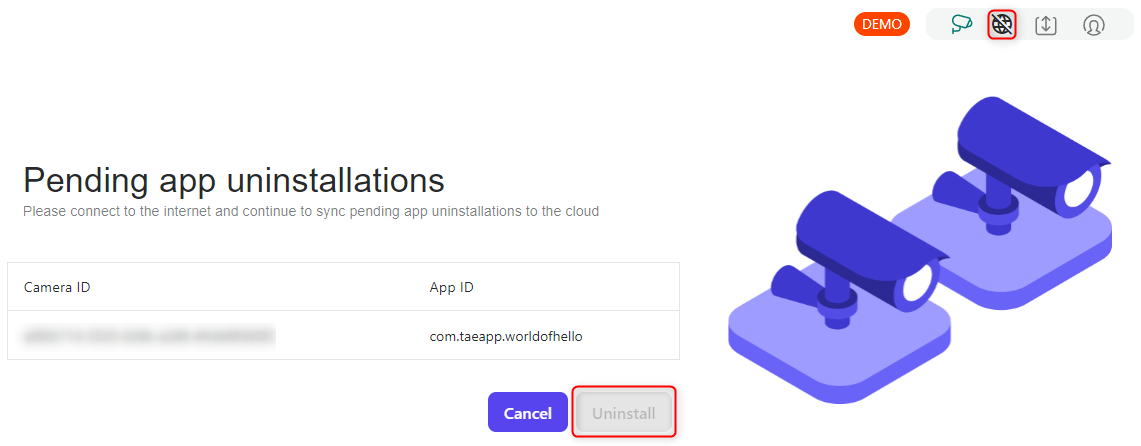This screenshot has width=1141, height=446.
Task: Click the Pending app uninstallations heading
Action: click(234, 180)
